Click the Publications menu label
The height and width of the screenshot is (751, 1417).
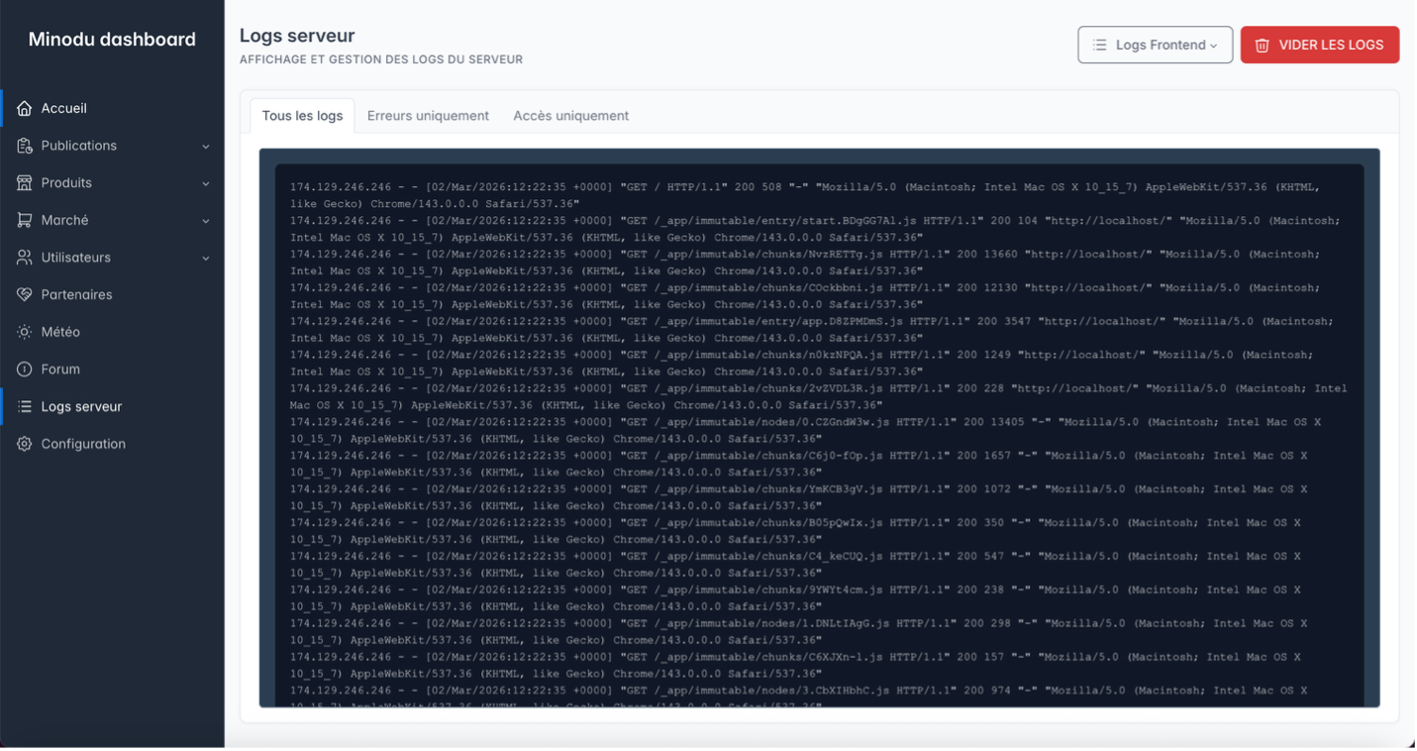pos(79,146)
